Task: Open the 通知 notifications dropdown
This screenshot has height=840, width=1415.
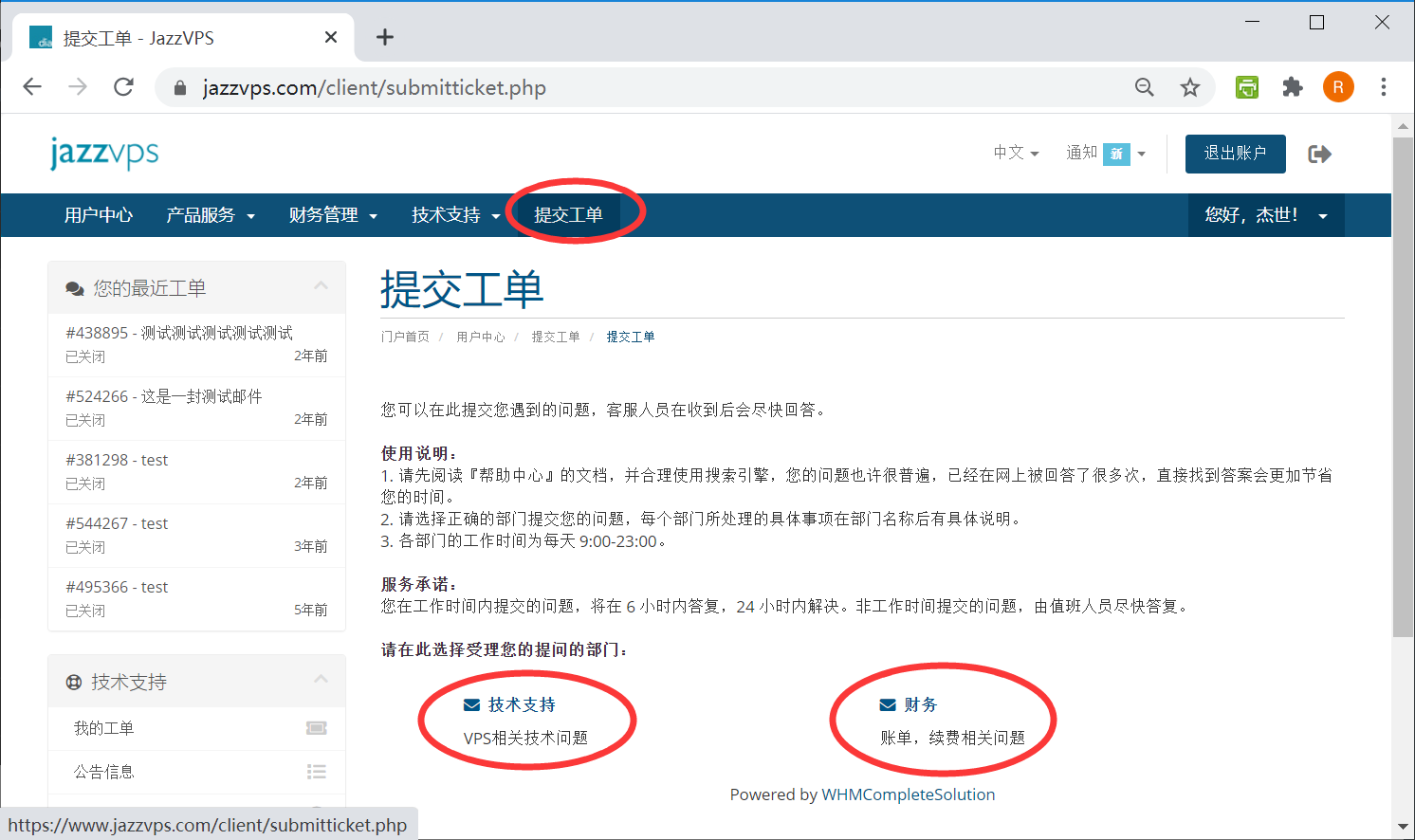Action: click(x=1106, y=153)
